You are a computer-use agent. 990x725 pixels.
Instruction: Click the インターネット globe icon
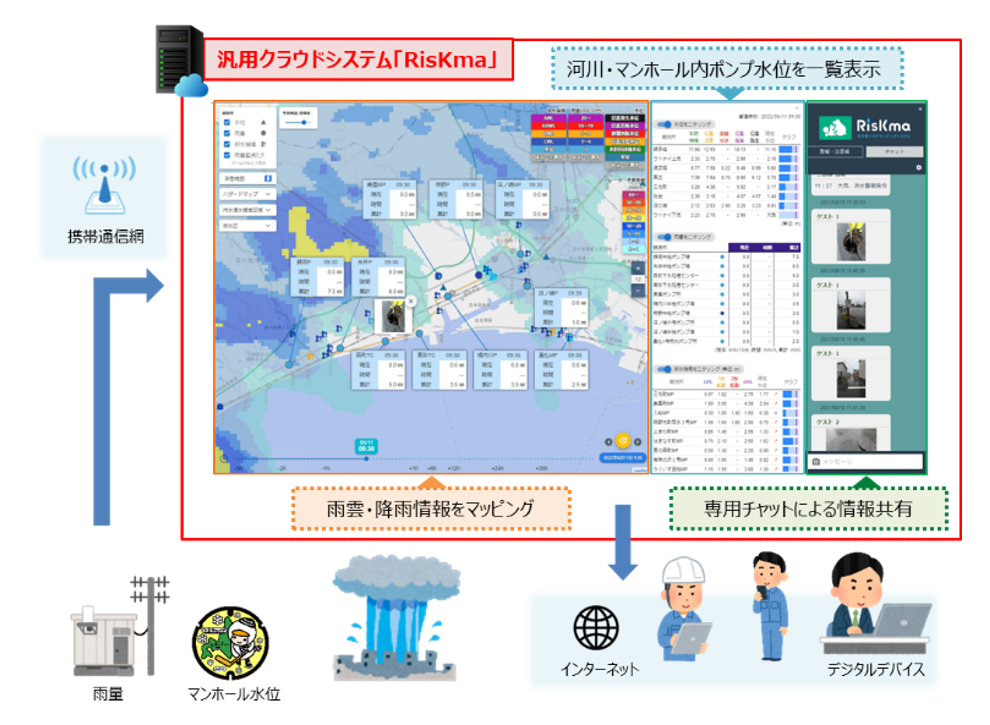coord(596,628)
